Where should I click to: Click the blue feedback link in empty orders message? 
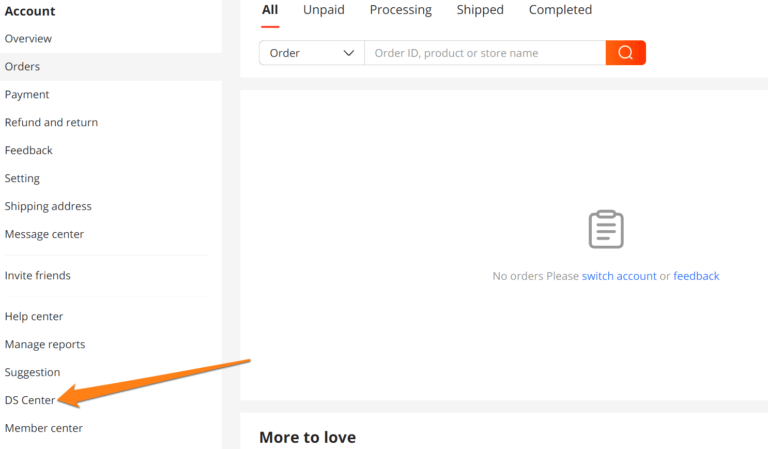coord(696,276)
